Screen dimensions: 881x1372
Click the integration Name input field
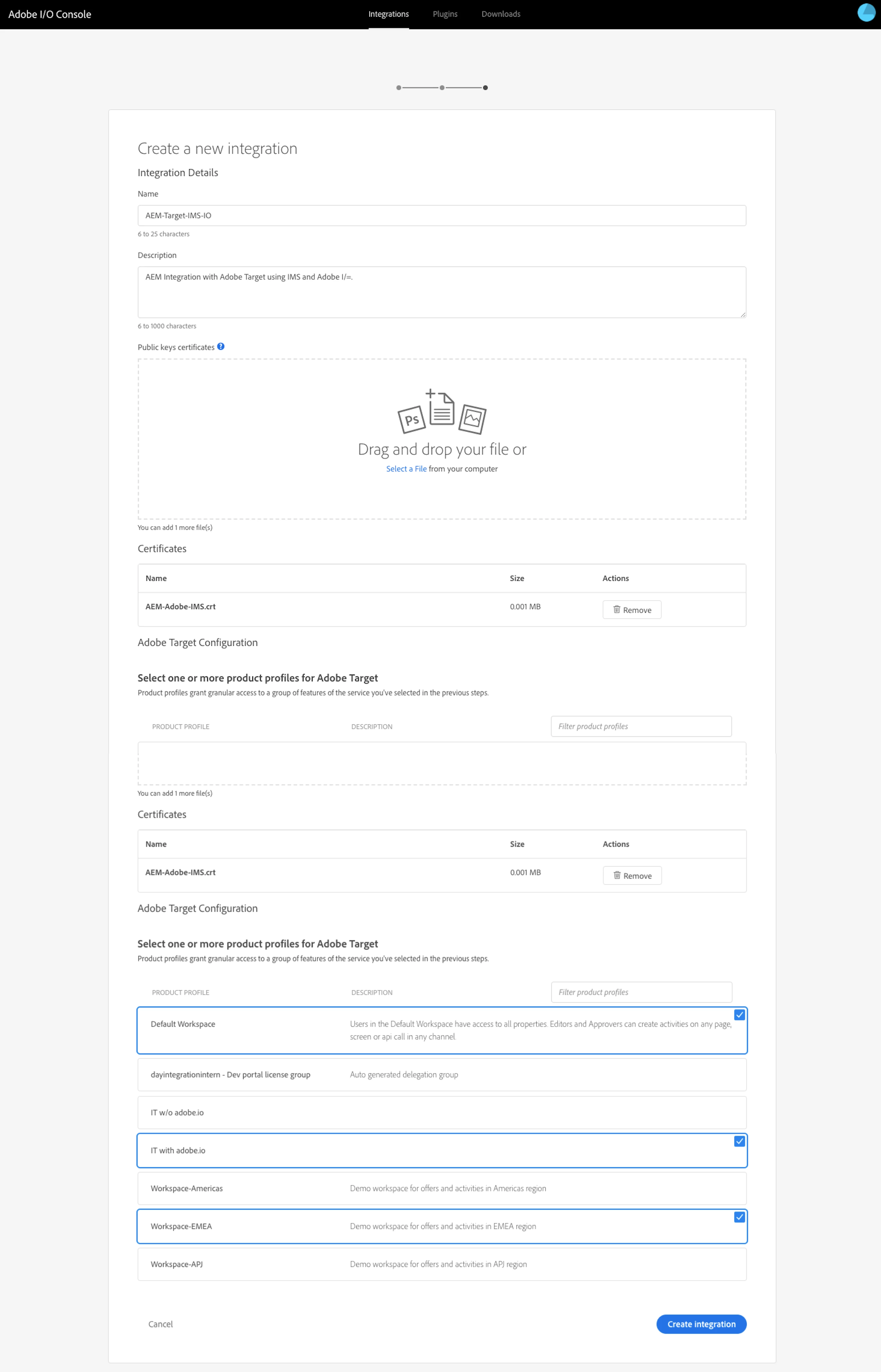click(442, 216)
